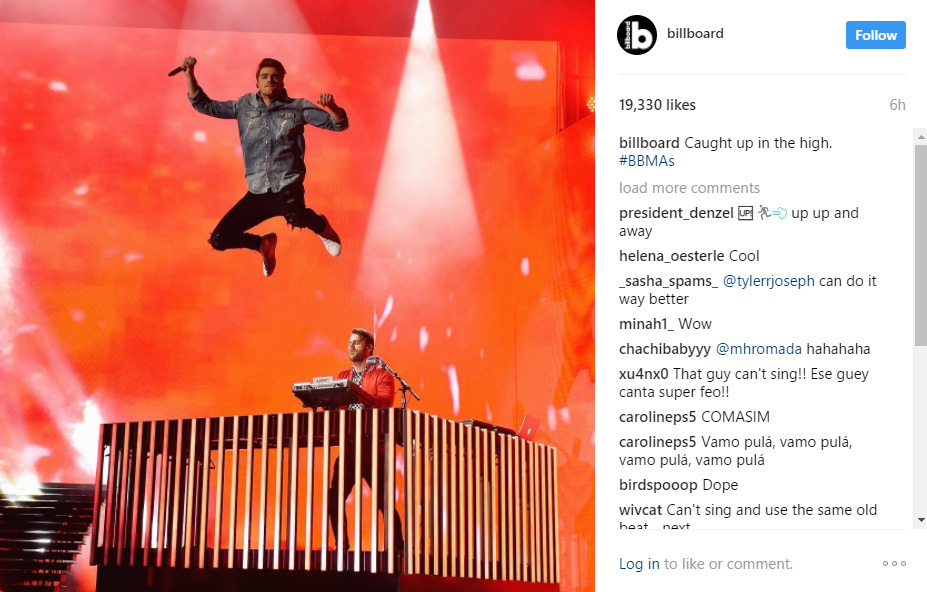Expand load more comments

click(689, 188)
